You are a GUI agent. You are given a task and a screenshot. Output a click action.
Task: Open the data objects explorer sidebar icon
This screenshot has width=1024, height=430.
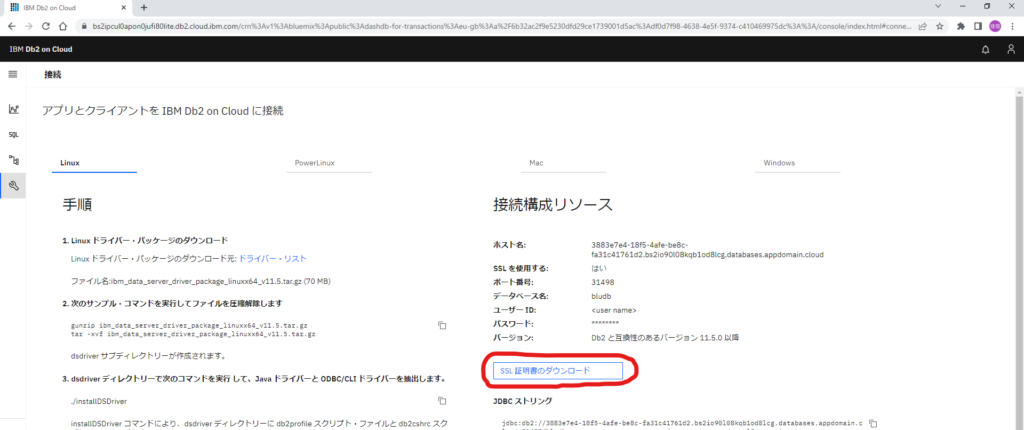(13, 160)
